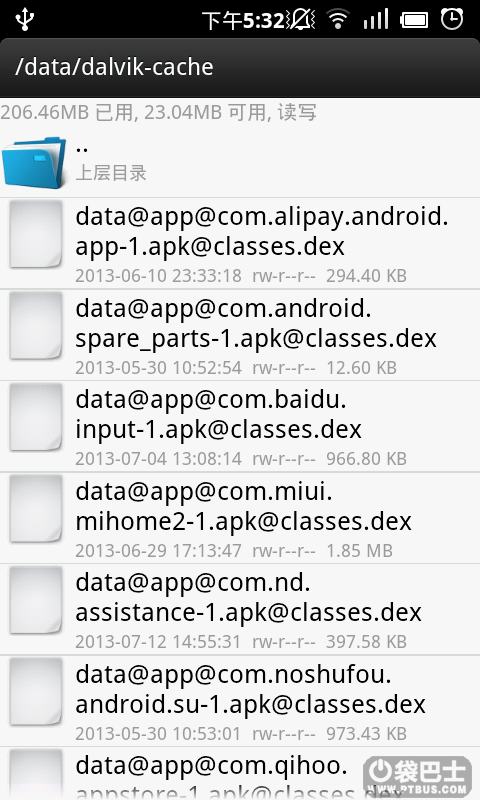This screenshot has height=800, width=480.
Task: Select com.miui.mihome2-1.apk@classes.dex entry
Action: [240, 518]
